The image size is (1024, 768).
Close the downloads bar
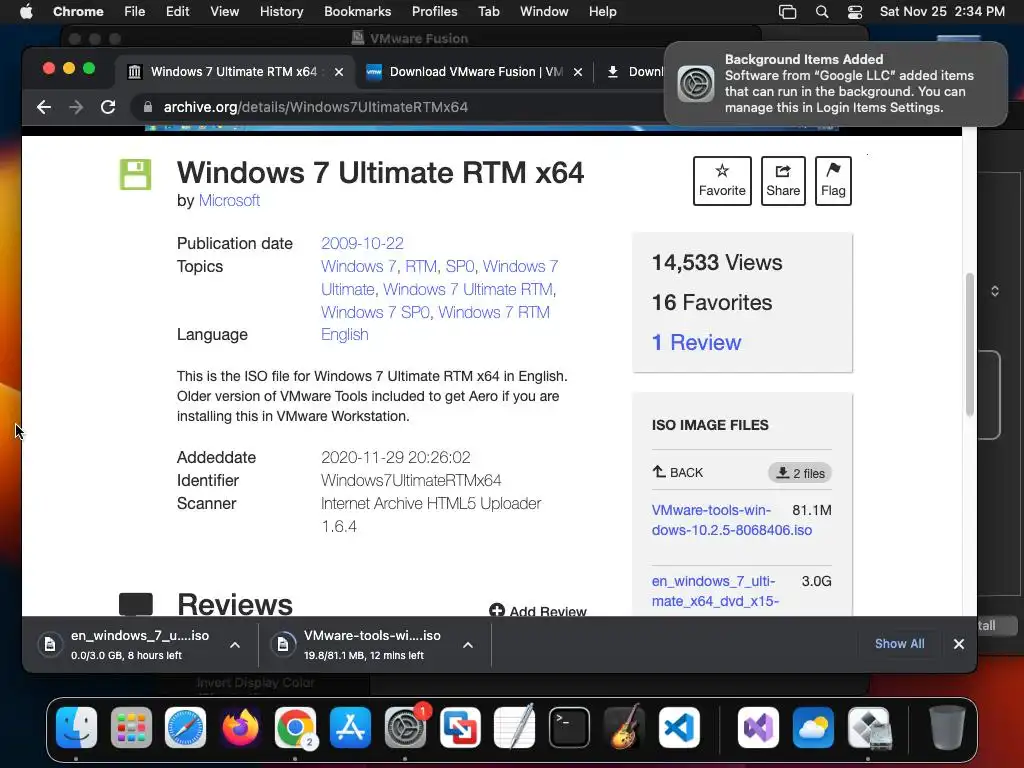pyautogui.click(x=959, y=644)
